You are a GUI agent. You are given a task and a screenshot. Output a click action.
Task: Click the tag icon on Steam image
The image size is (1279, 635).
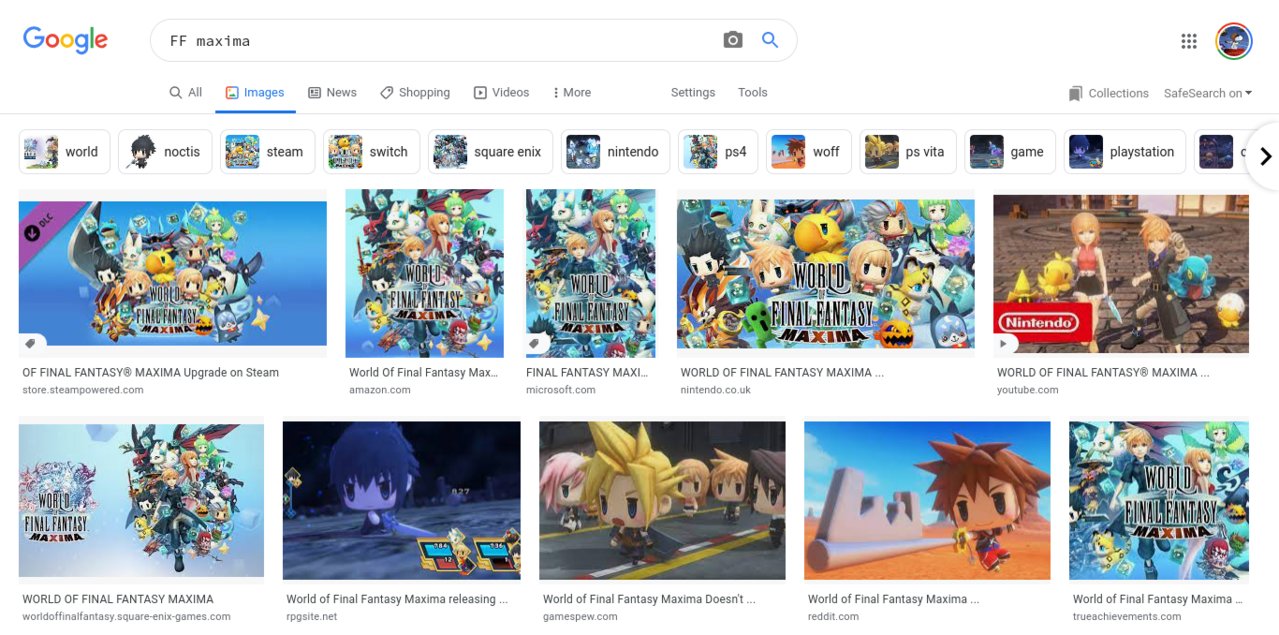click(x=31, y=344)
